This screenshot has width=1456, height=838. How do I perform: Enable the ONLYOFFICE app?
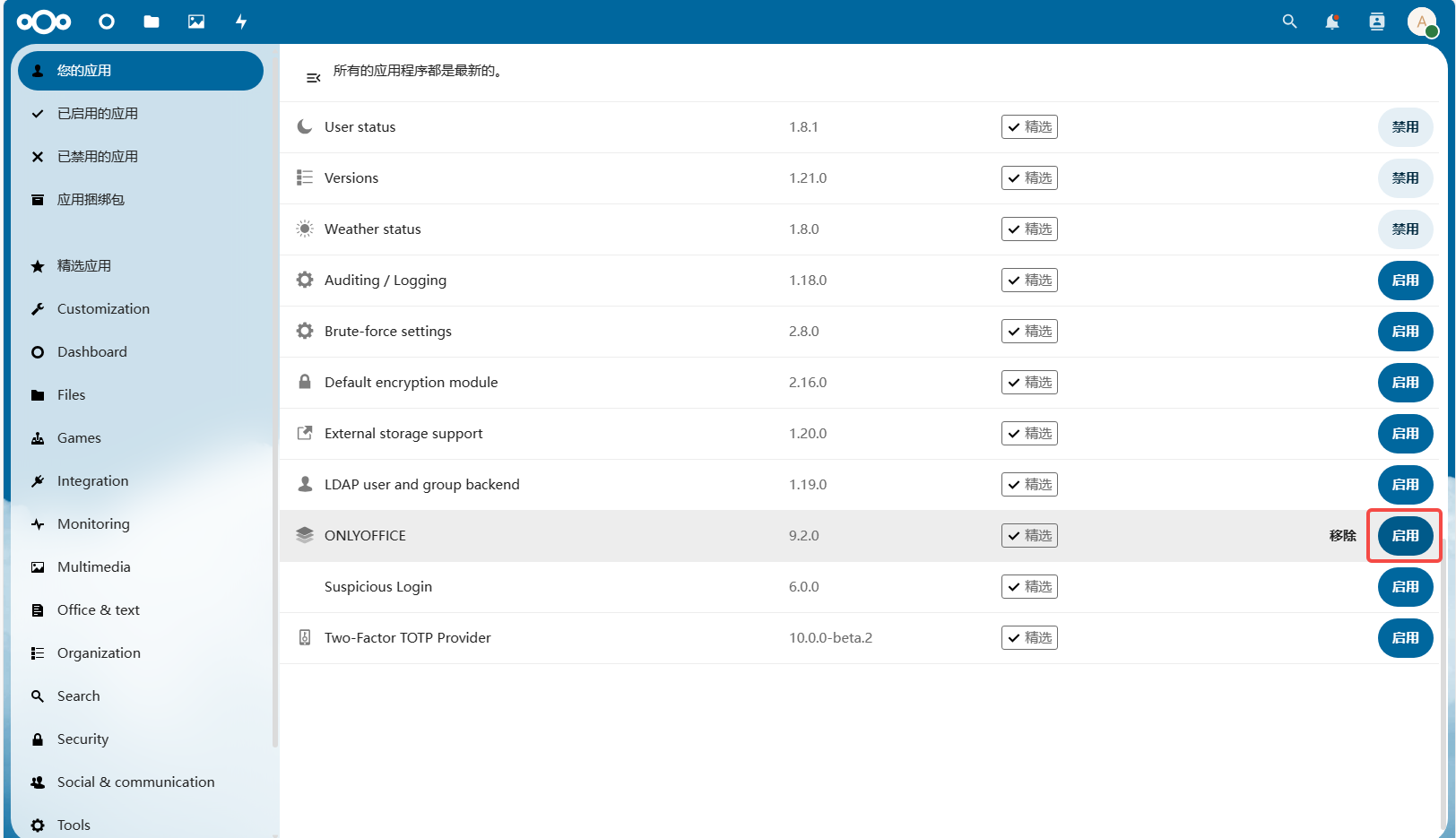click(1405, 536)
